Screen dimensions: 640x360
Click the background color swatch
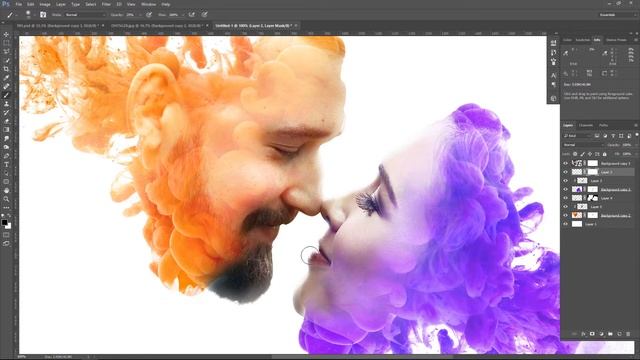click(x=9, y=226)
